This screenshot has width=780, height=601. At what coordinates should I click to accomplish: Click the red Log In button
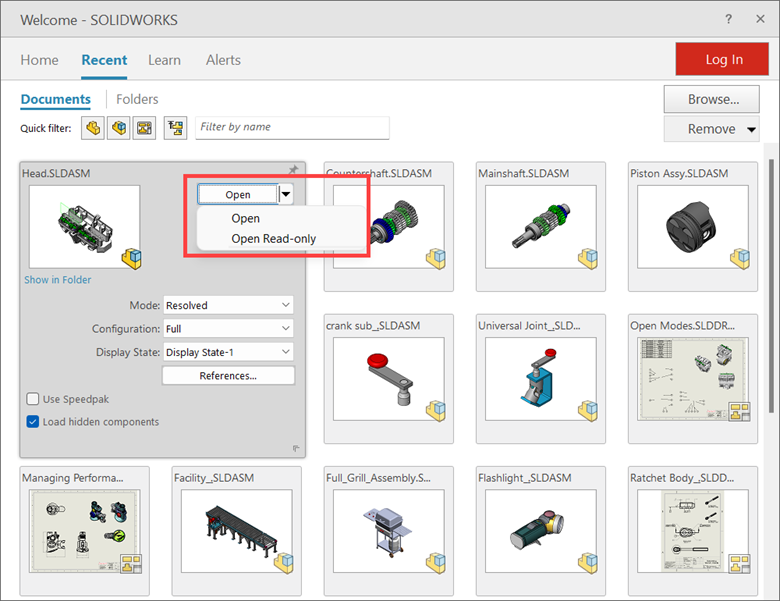pos(722,59)
